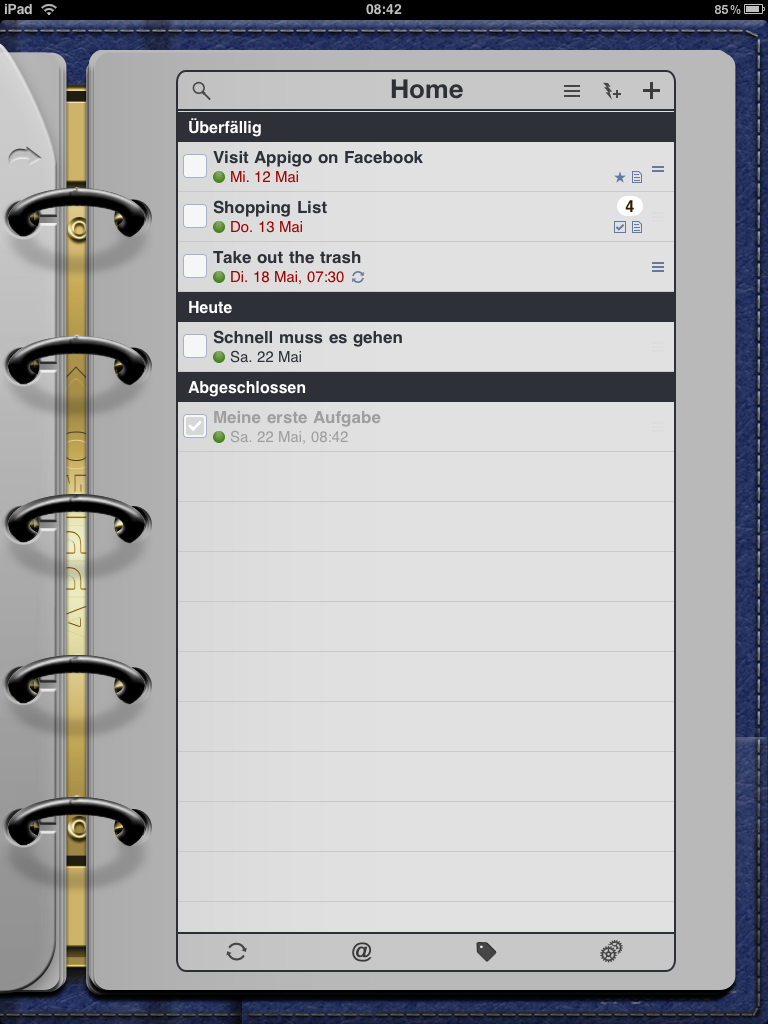Add a new task with plus icon
The image size is (768, 1024).
click(x=651, y=91)
